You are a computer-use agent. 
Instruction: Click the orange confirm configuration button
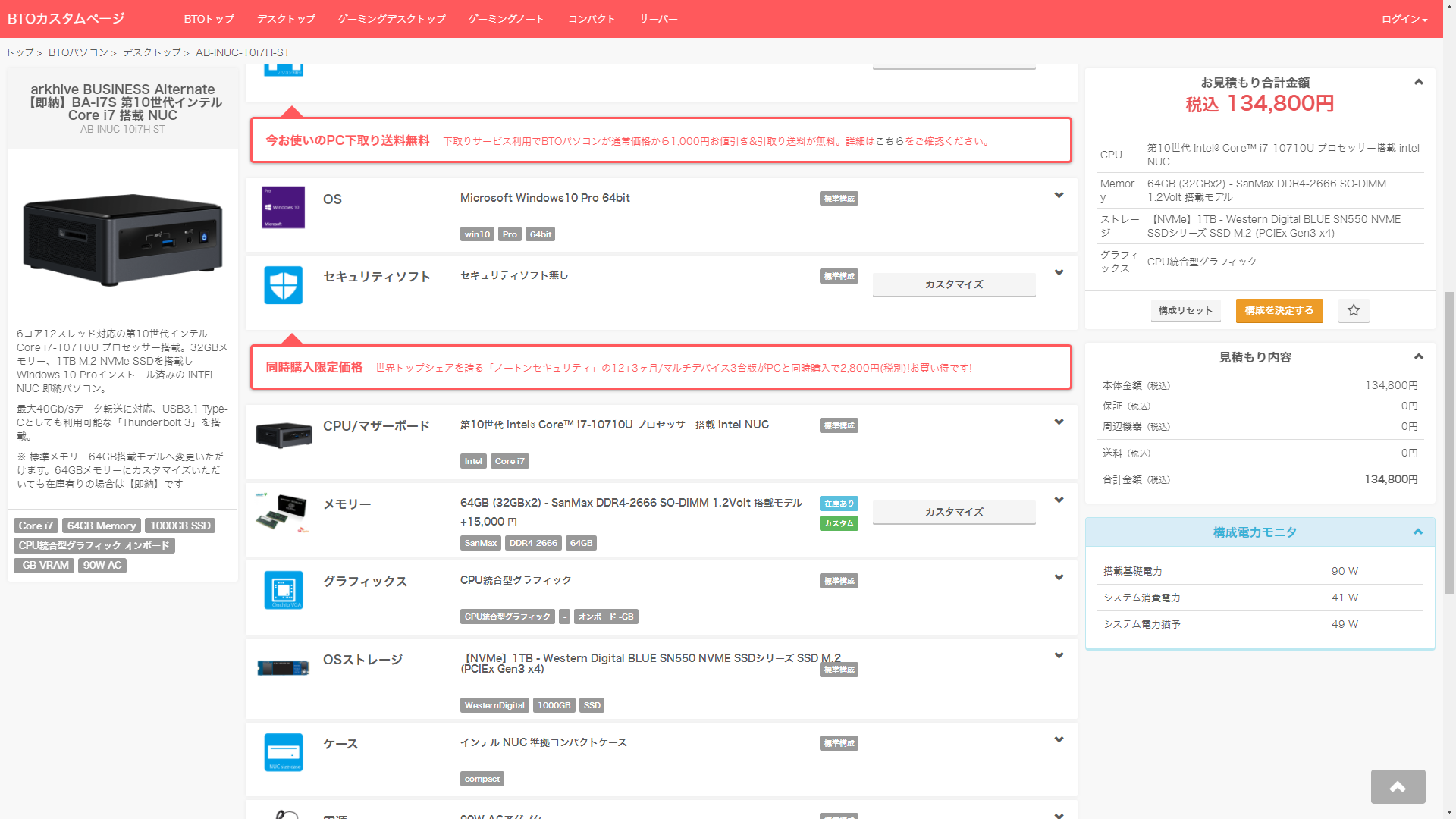coord(1279,310)
